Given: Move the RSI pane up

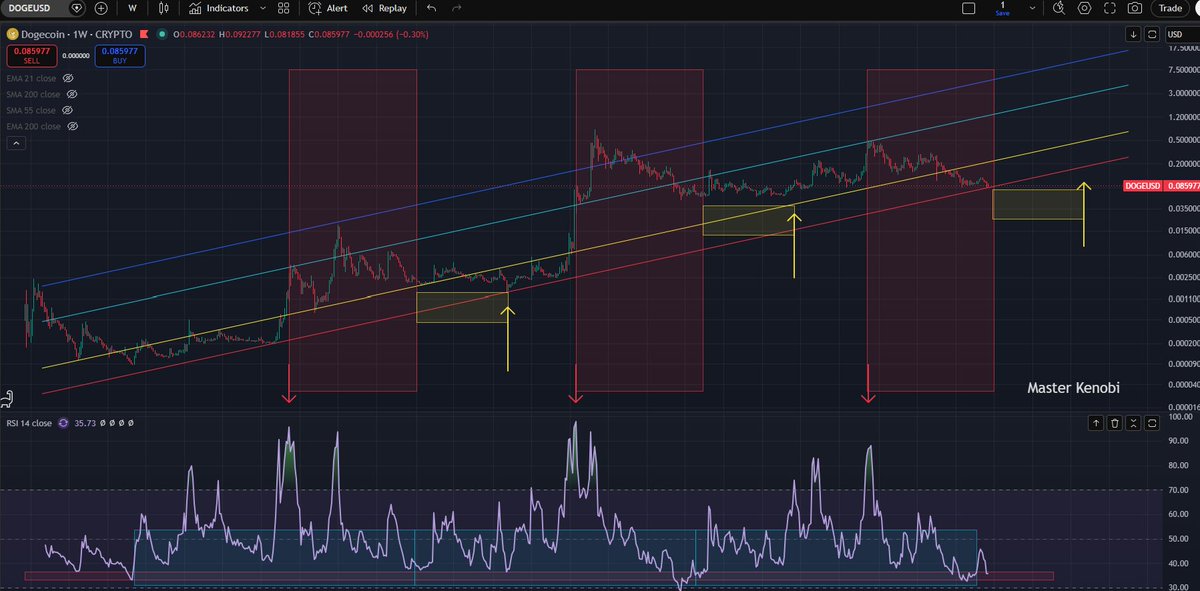Looking at the screenshot, I should tap(1097, 423).
